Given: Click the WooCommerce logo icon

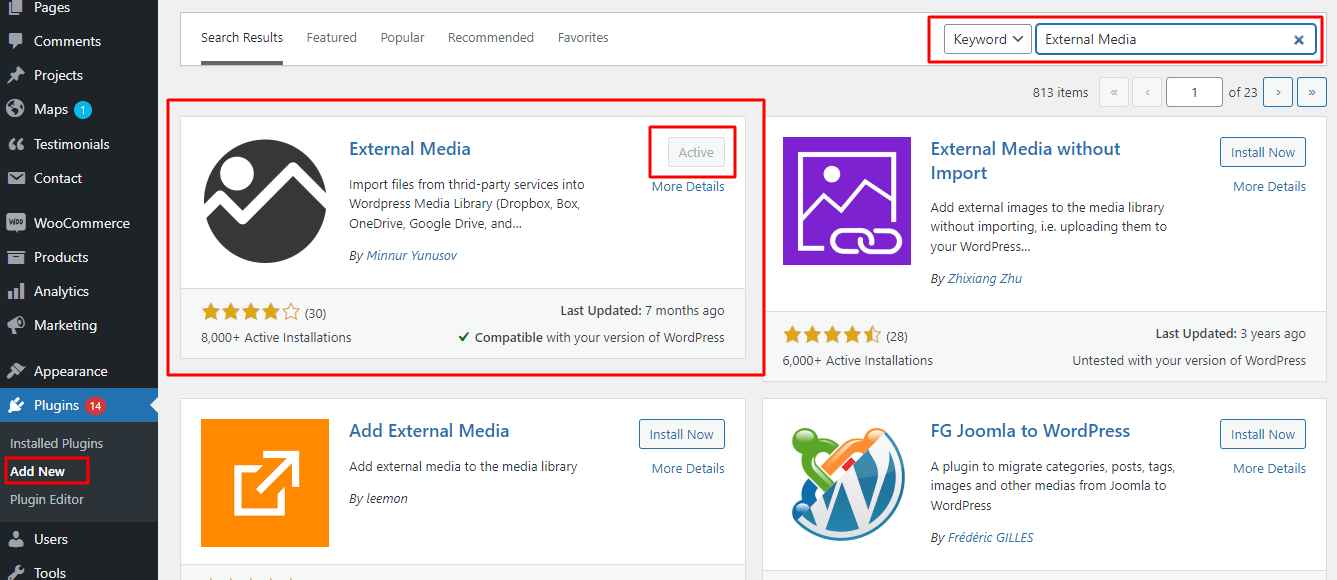Looking at the screenshot, I should [15, 223].
